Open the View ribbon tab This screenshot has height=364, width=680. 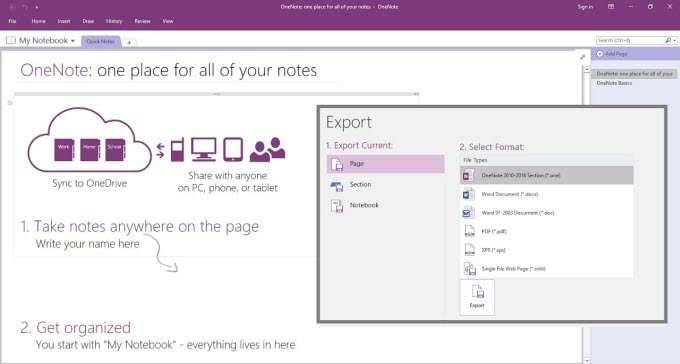click(168, 21)
